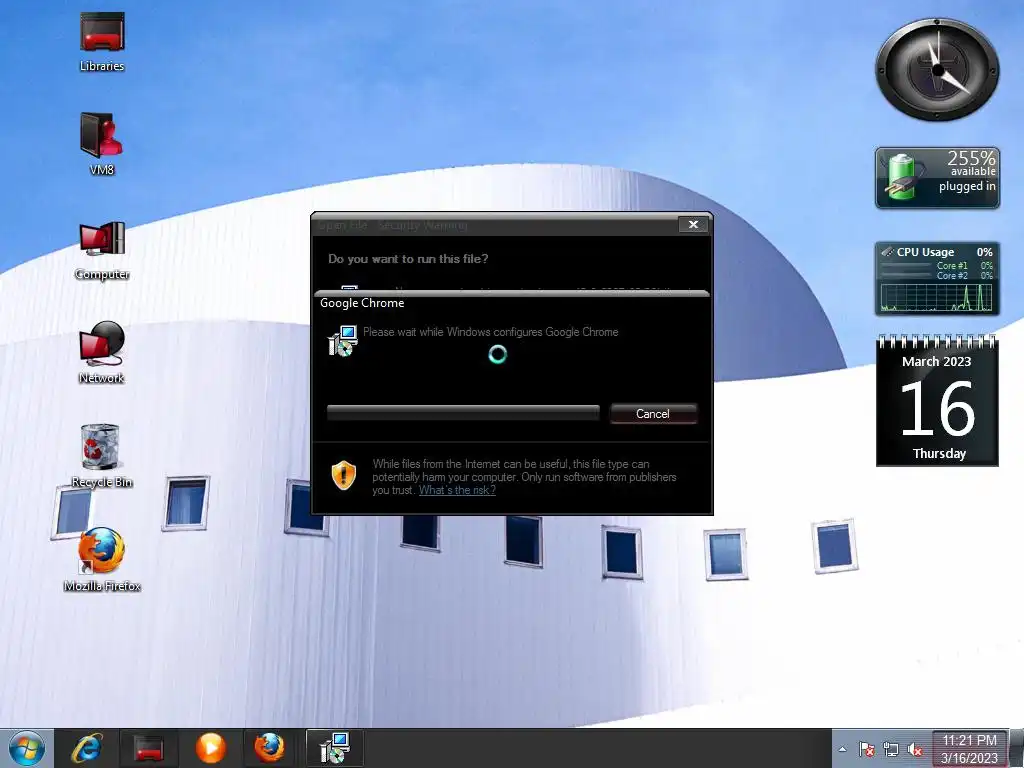1024x768 pixels.
Task: Click the battery meter gadget
Action: [937, 178]
